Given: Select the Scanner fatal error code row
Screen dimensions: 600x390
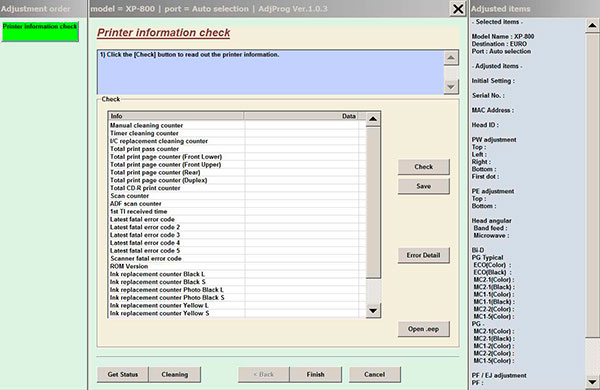Looking at the screenshot, I should tap(237, 259).
